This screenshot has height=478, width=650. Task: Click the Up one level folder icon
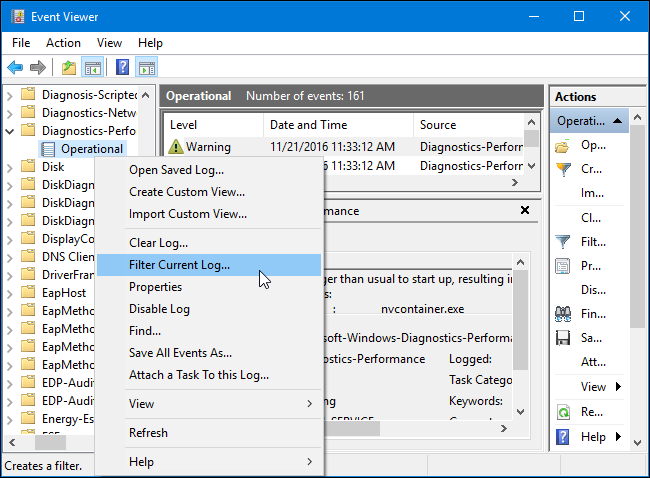(x=69, y=67)
